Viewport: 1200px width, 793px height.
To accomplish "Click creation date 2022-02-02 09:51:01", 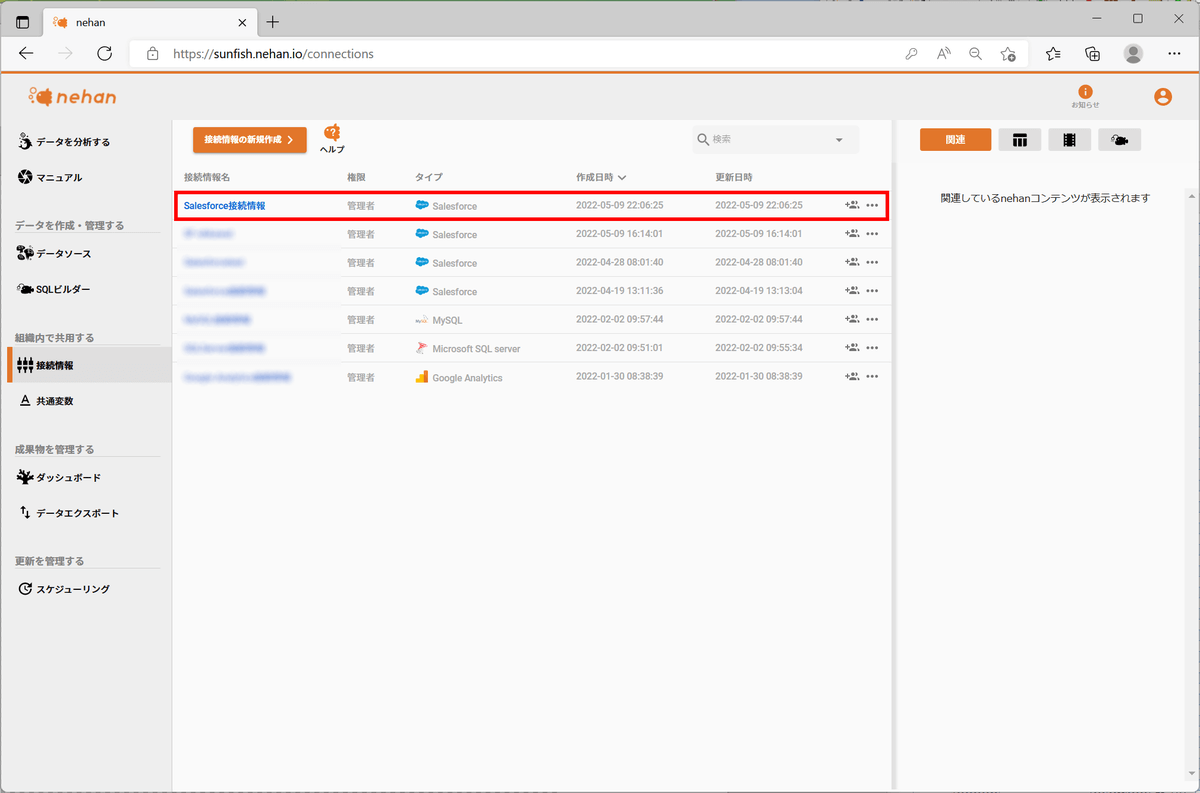I will point(620,348).
